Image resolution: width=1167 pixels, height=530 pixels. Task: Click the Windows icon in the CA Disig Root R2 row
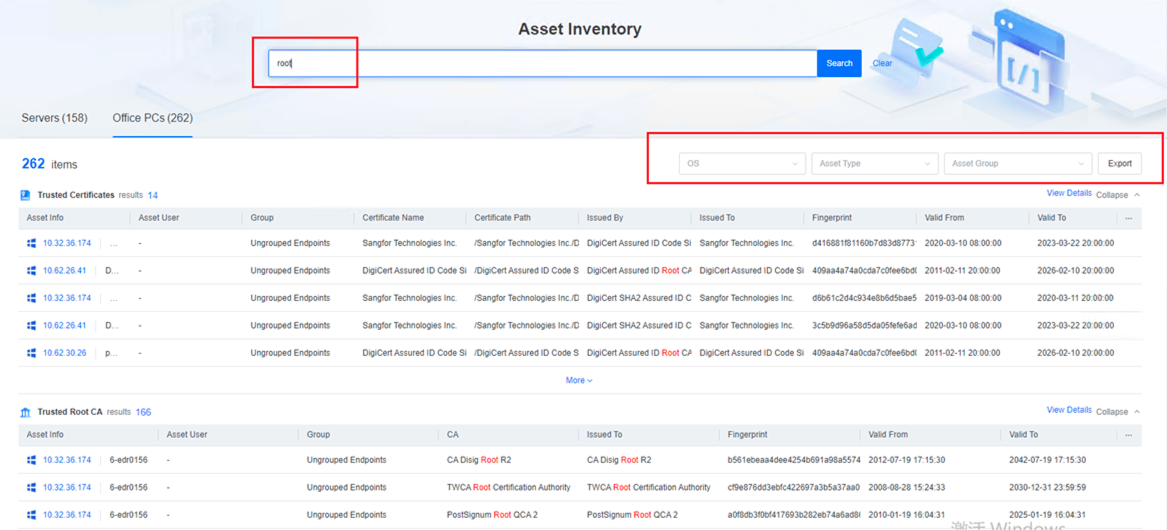(x=32, y=460)
